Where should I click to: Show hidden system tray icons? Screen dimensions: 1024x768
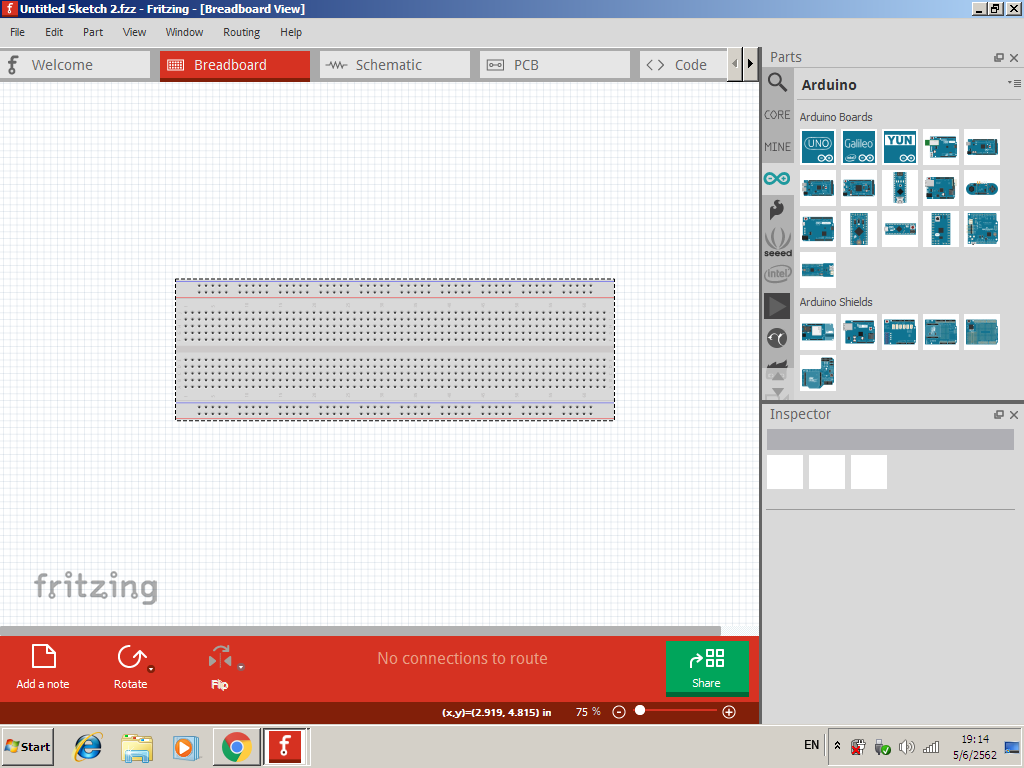837,745
